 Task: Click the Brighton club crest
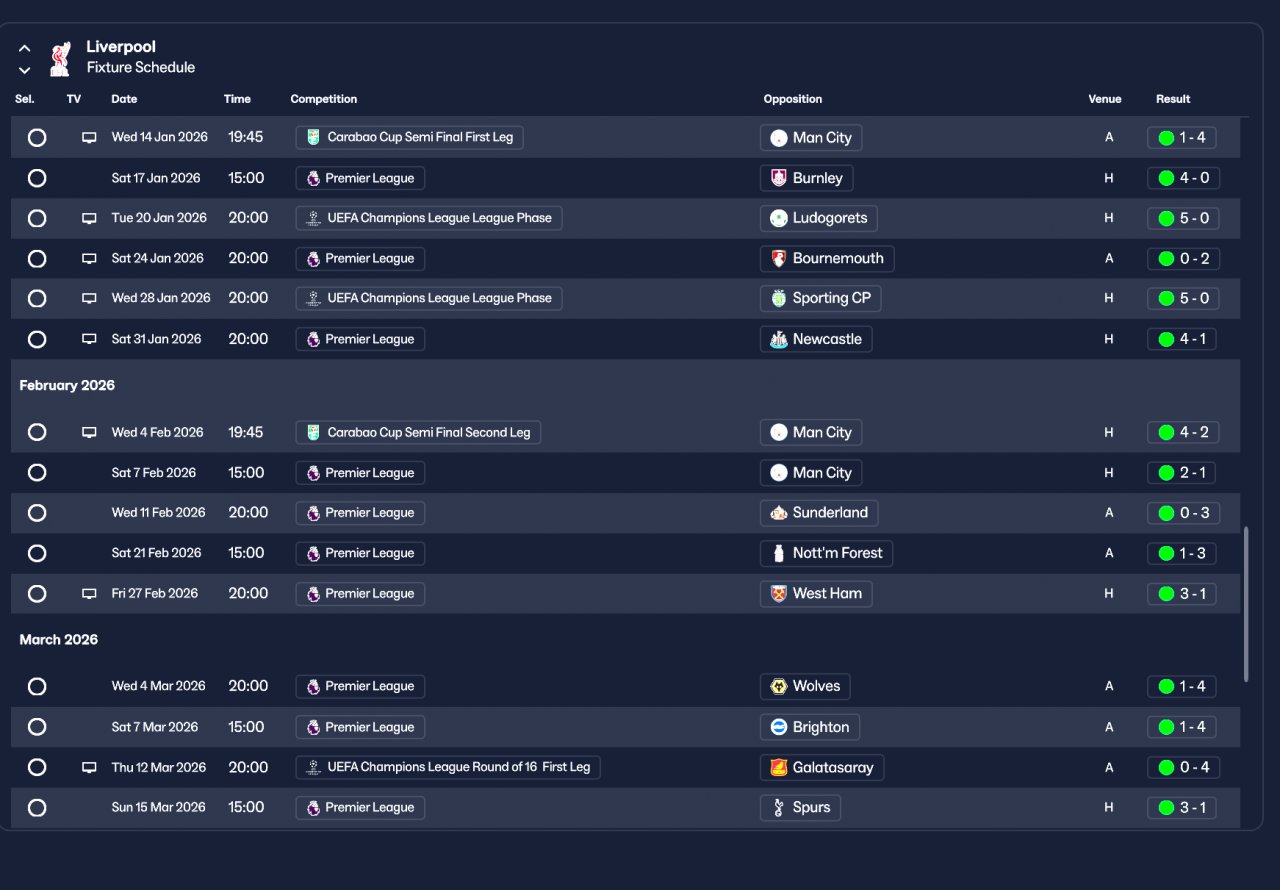(778, 727)
